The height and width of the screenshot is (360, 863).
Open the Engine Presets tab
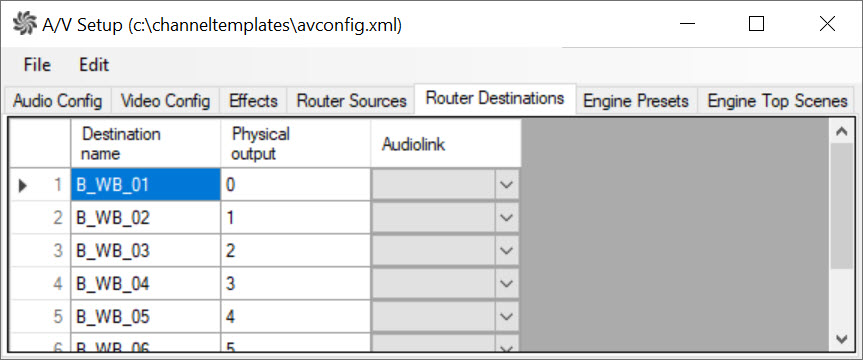pos(636,101)
